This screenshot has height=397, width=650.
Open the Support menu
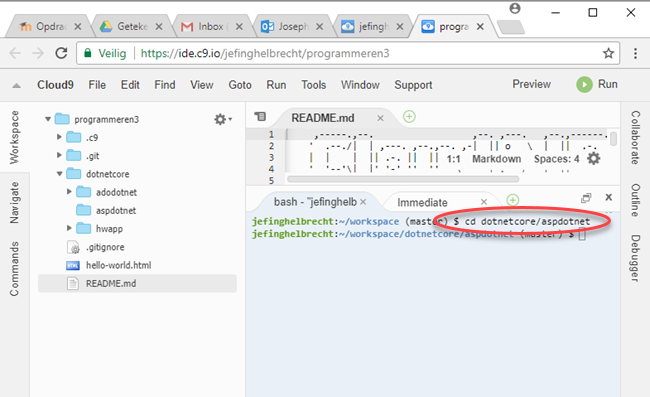tap(413, 85)
